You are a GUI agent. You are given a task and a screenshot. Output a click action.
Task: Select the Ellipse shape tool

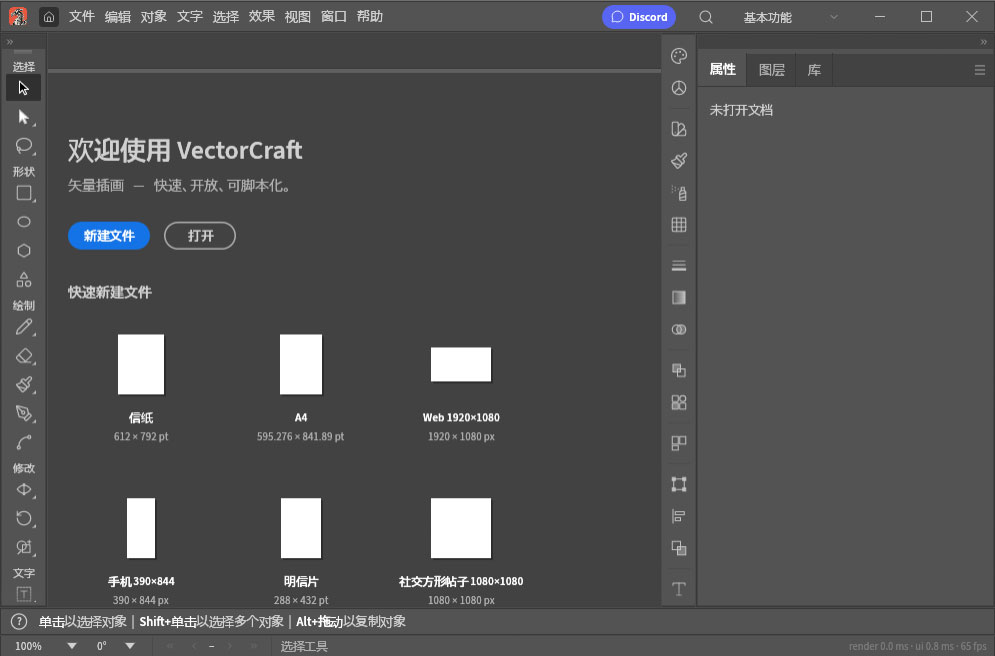point(23,222)
